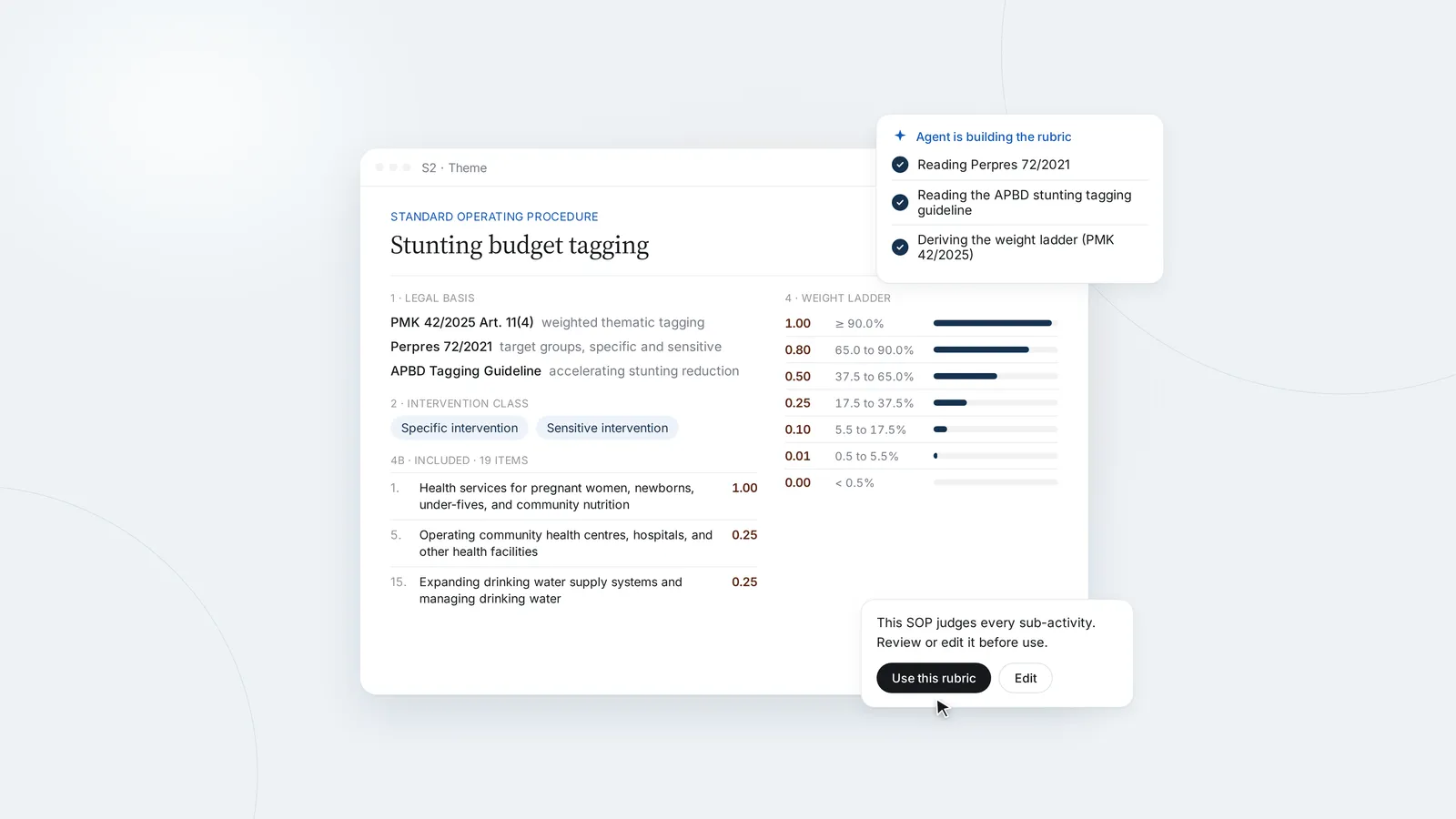Click the 0.25 value in the weight ladder
This screenshot has height=819, width=1456.
pyautogui.click(x=798, y=402)
